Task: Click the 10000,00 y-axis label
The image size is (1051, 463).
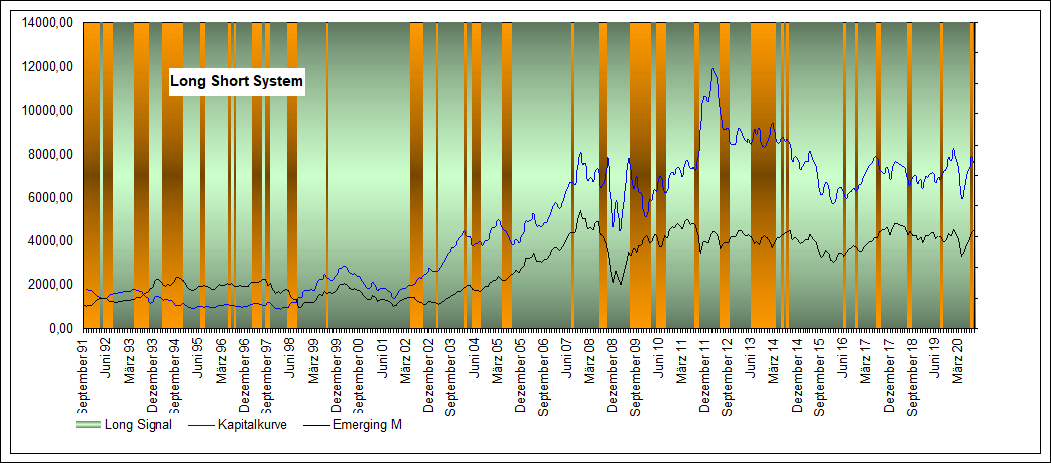Action: tap(46, 111)
